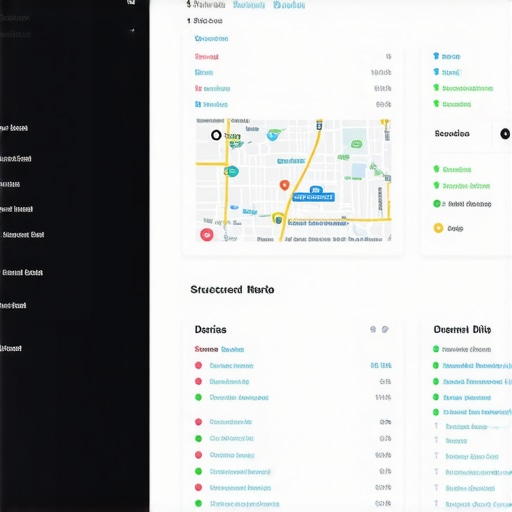
Task: Expand the small arrow in the dark sidebar
Action: pos(132,30)
